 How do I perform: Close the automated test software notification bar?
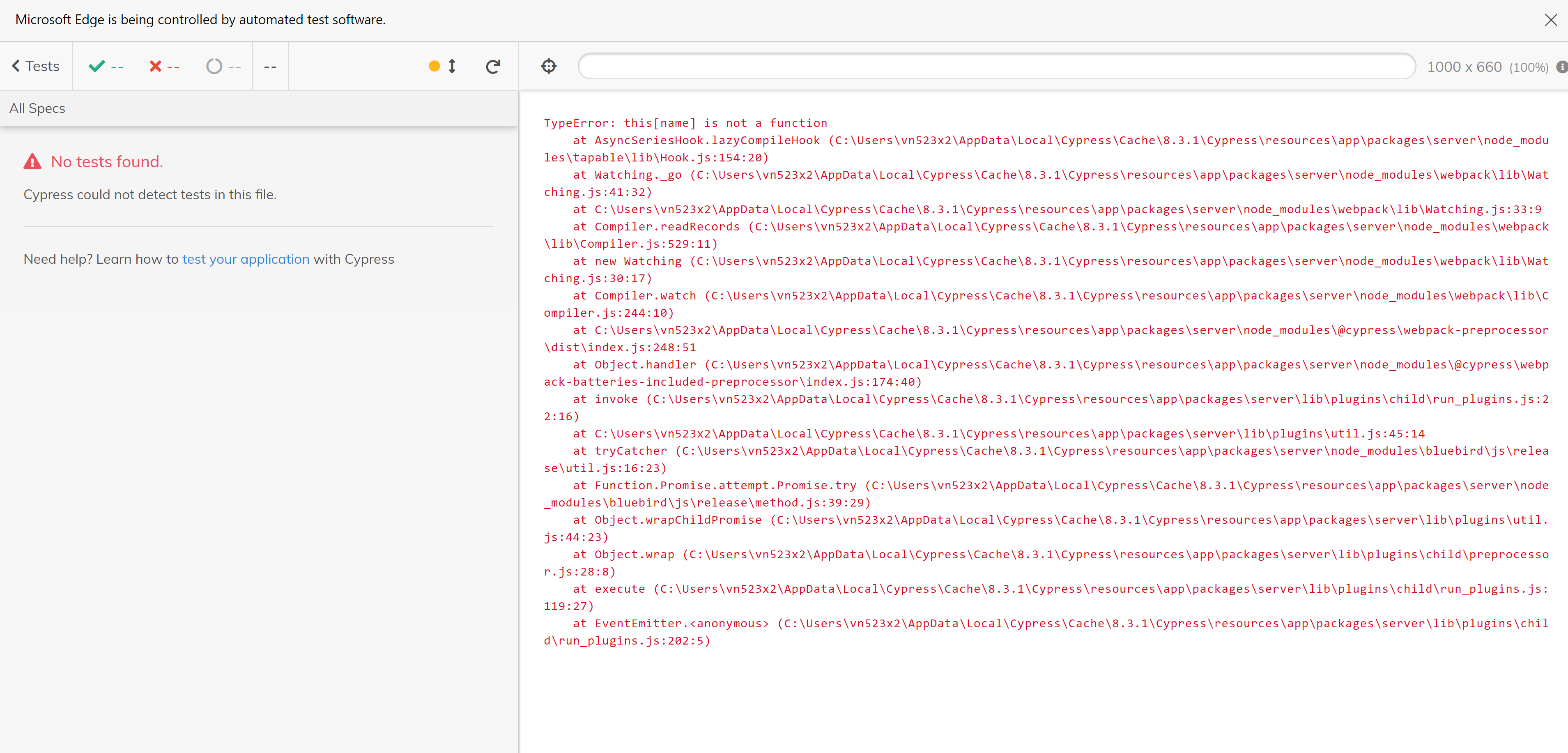pyautogui.click(x=1550, y=20)
